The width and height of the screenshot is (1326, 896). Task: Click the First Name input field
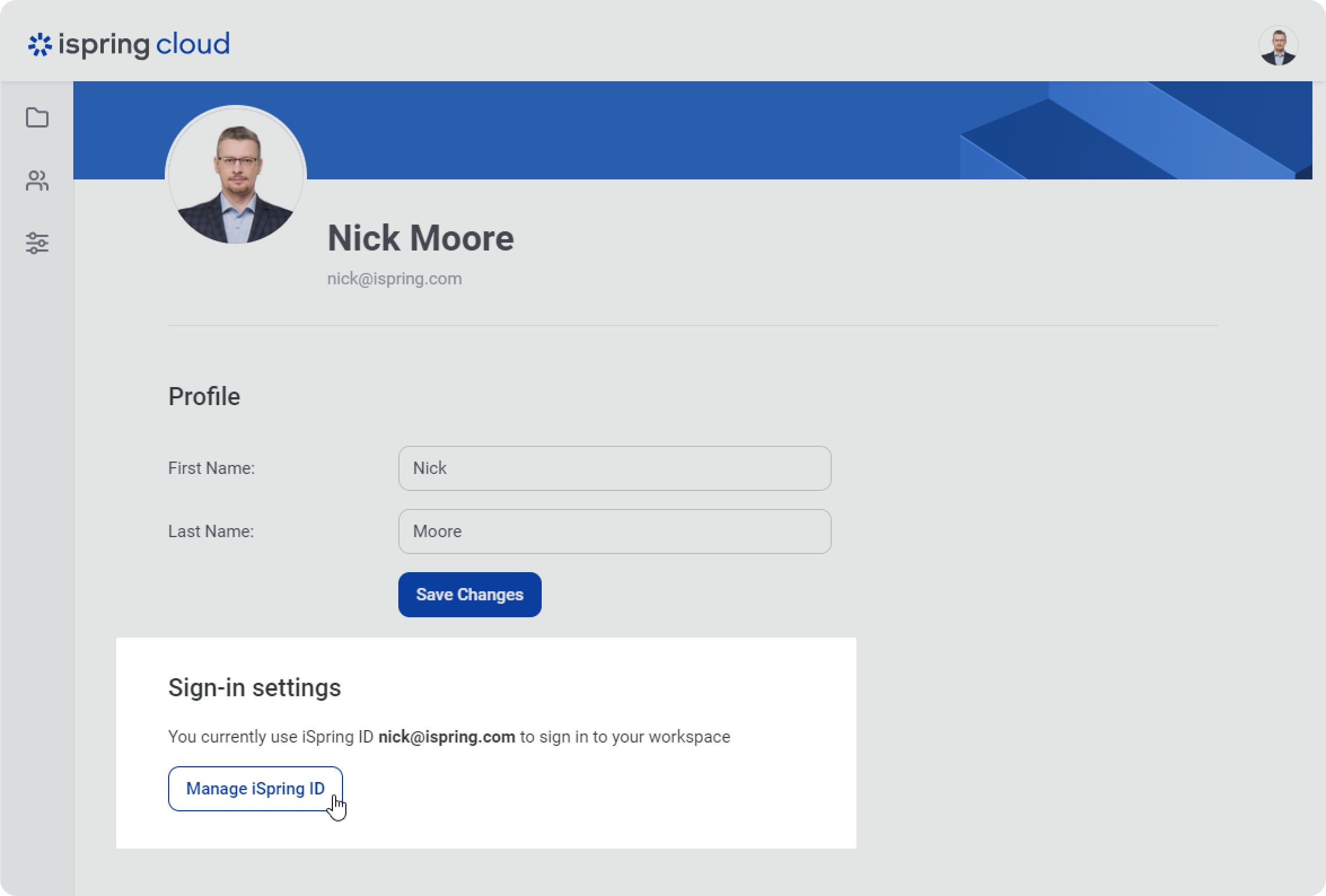(614, 468)
